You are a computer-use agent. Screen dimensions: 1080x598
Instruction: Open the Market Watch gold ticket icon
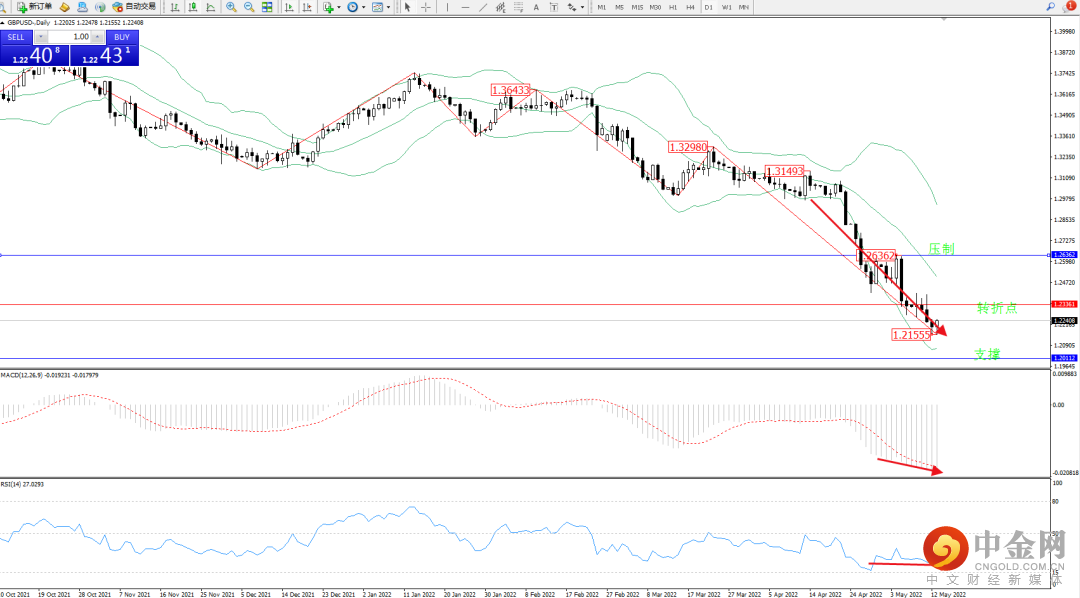65,7
